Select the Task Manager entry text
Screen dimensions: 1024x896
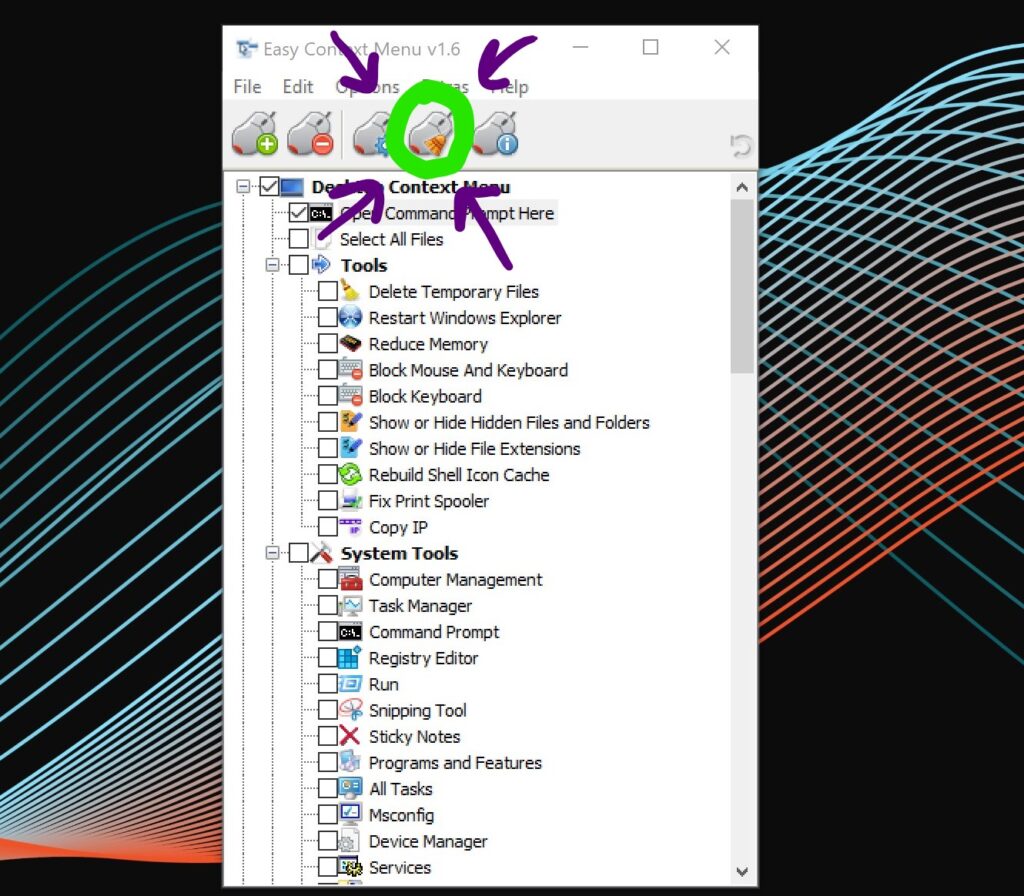click(420, 605)
